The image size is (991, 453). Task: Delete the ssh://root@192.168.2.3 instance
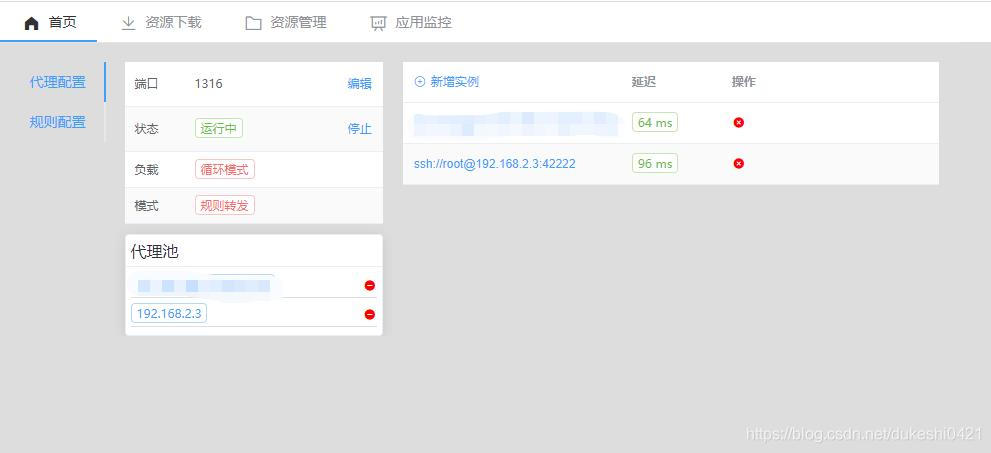(x=738, y=164)
